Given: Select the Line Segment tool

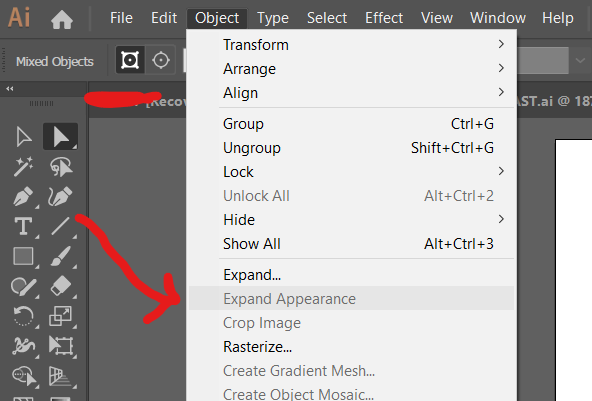Looking at the screenshot, I should 60,226.
